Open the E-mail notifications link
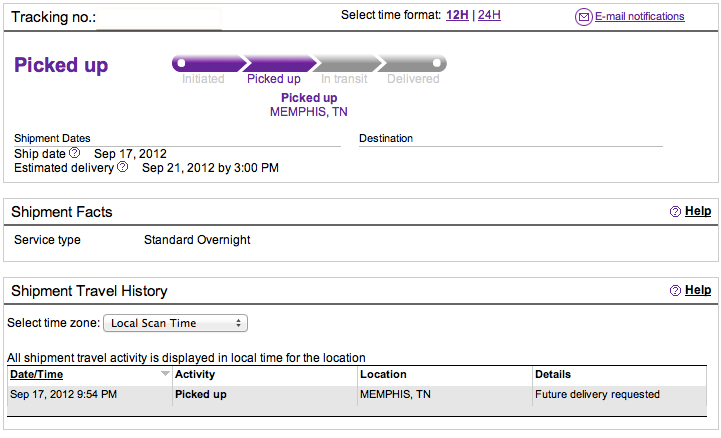 [x=640, y=17]
